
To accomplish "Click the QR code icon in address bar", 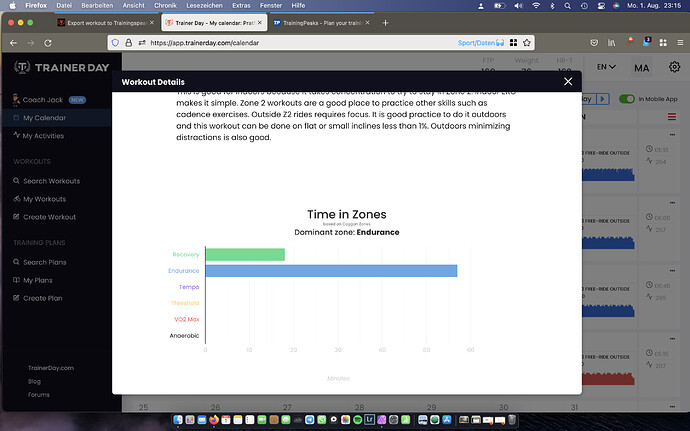I will 513,43.
